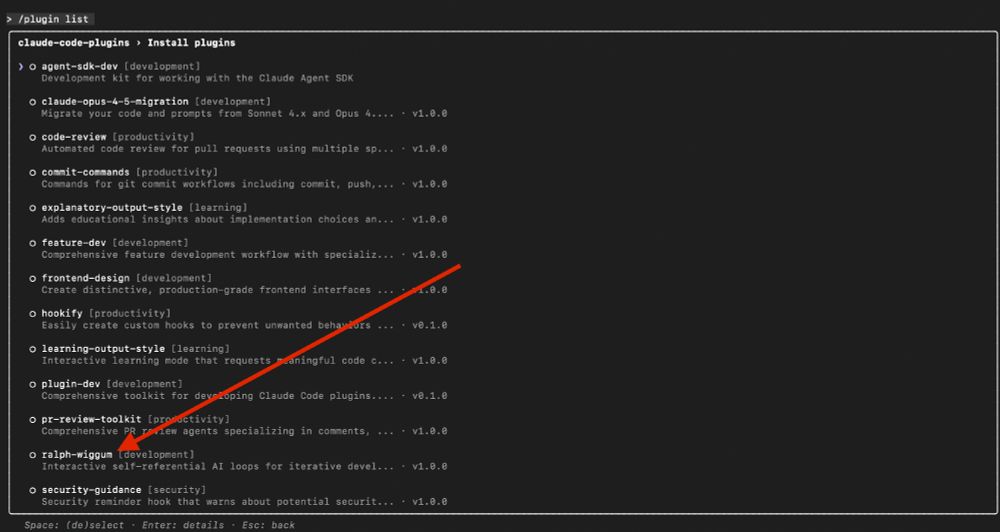Image resolution: width=1000 pixels, height=532 pixels.
Task: Toggle the feature-dev selection circle
Action: tap(33, 243)
